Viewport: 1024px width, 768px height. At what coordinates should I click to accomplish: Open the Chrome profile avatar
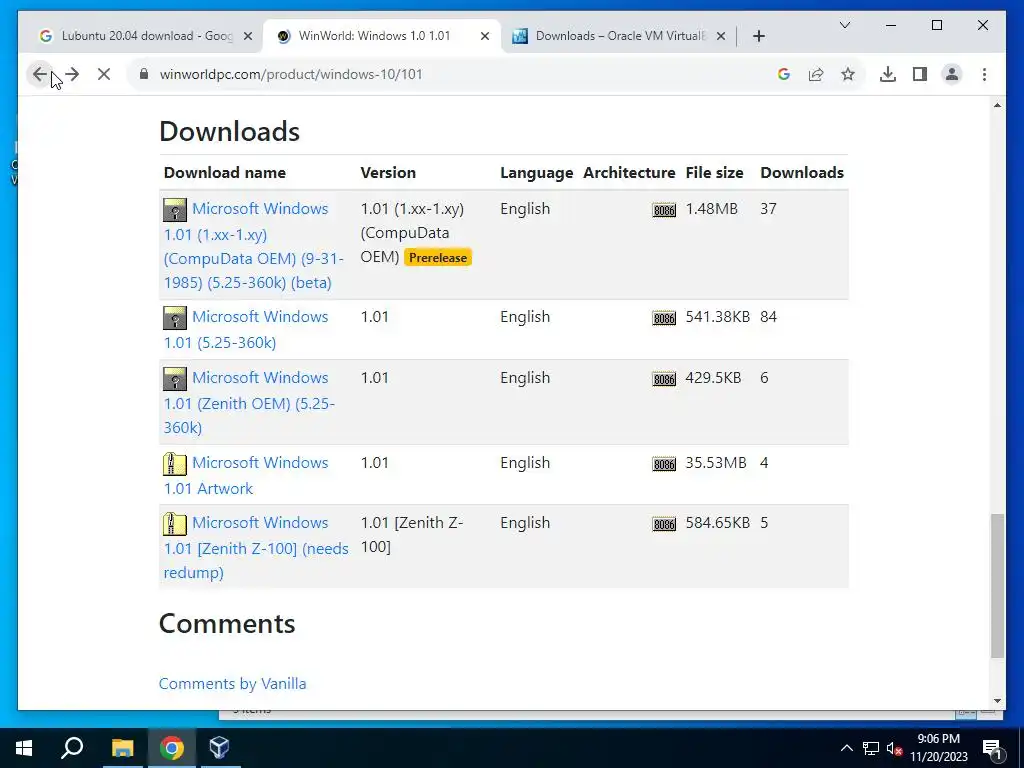(952, 74)
